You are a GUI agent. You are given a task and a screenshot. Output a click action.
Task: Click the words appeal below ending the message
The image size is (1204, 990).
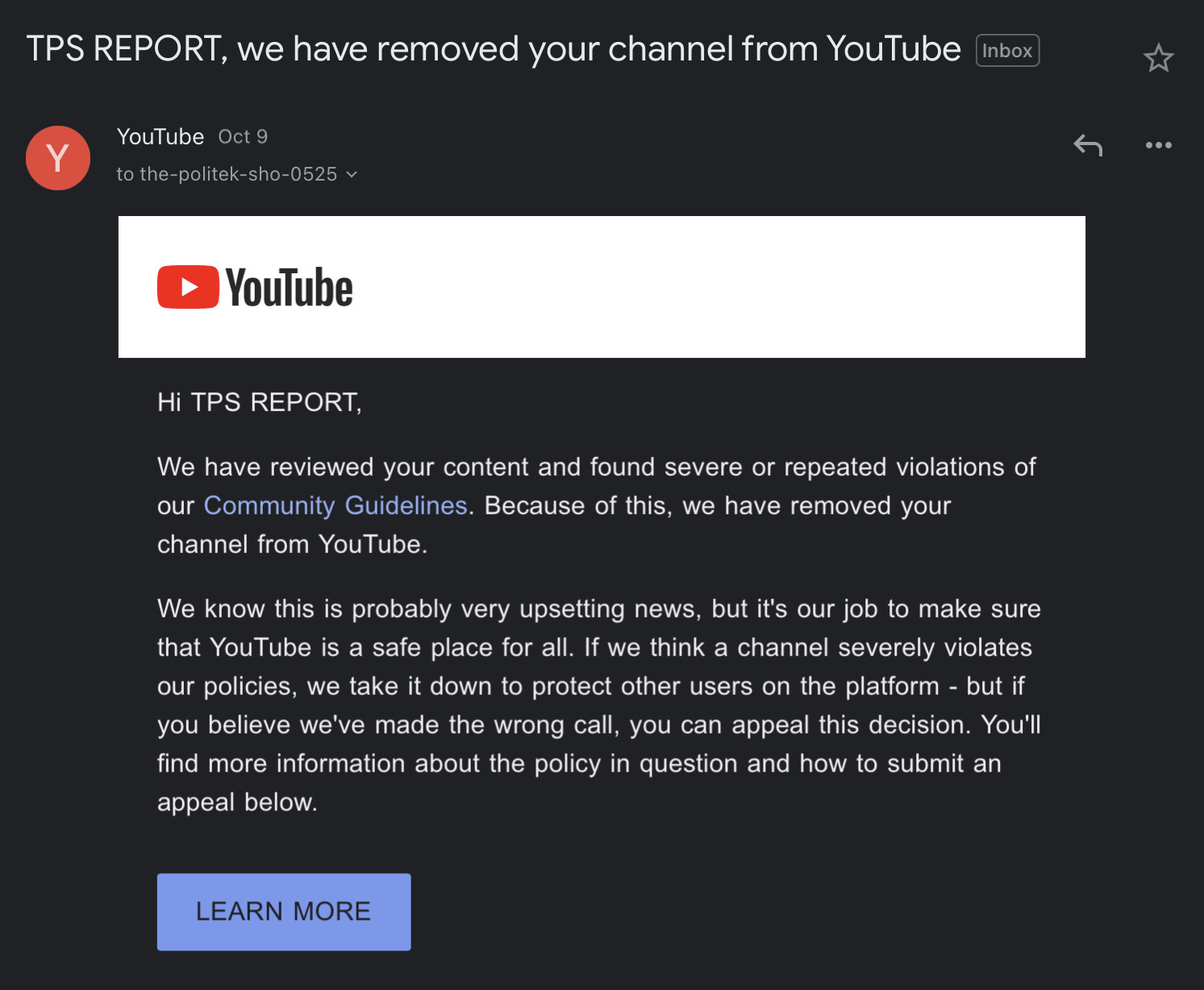tap(237, 802)
